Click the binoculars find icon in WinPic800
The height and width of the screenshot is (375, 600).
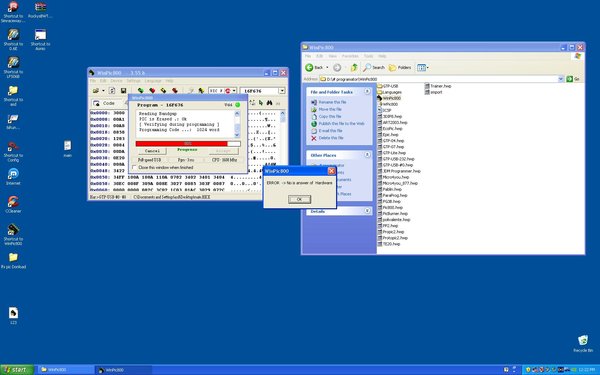[269, 103]
